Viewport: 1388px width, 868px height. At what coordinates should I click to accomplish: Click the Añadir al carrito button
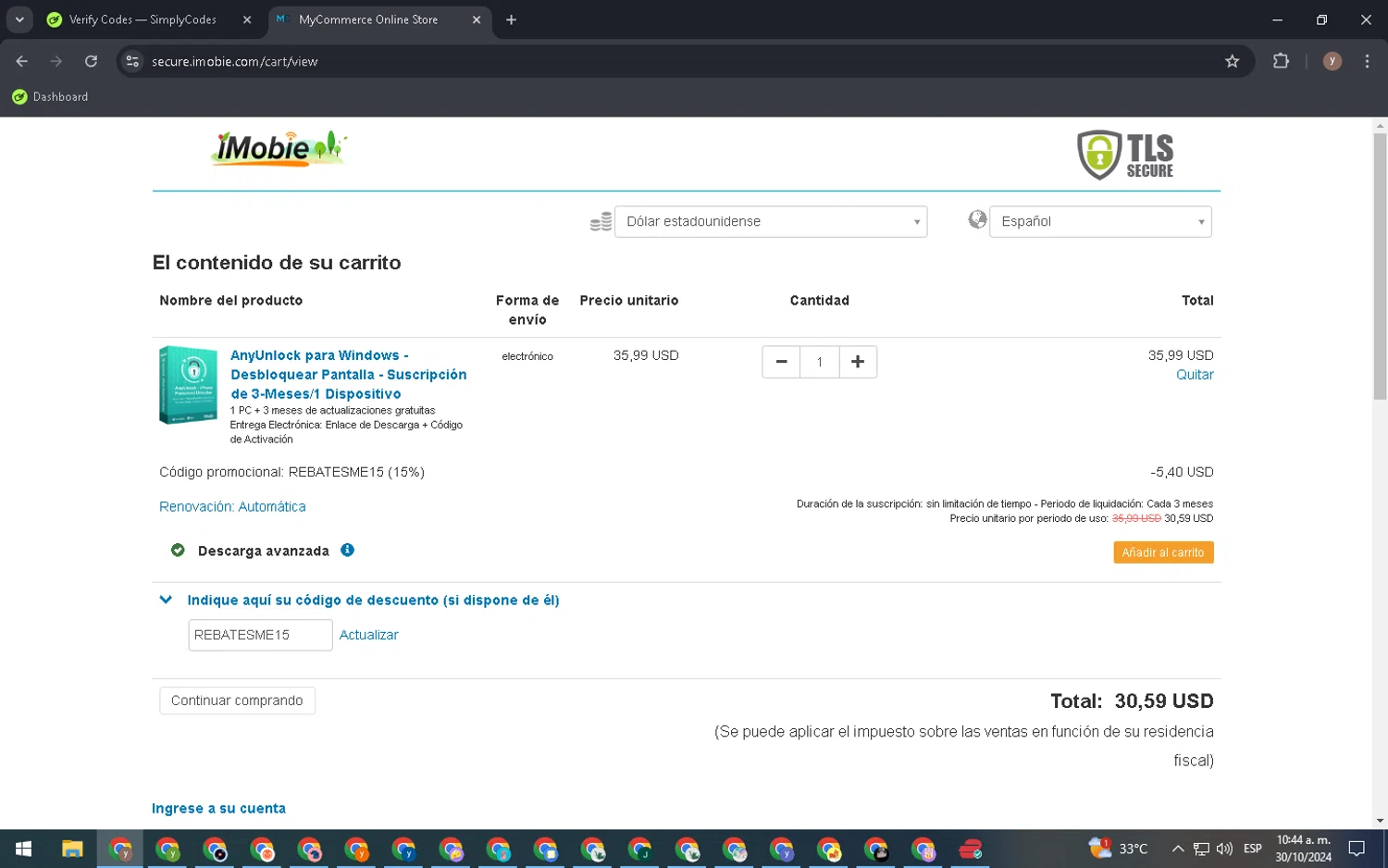1163,552
